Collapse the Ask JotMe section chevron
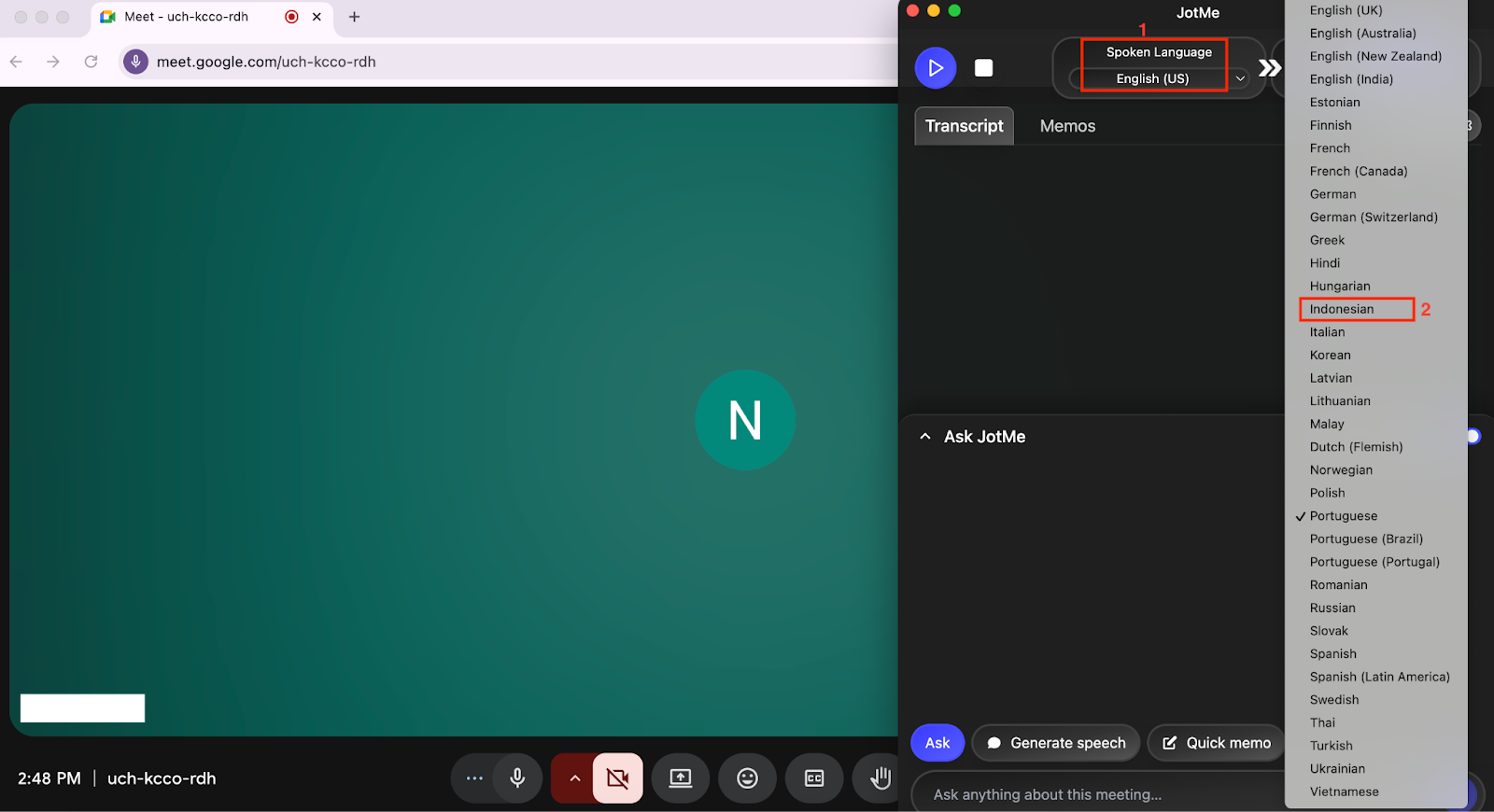 pos(925,436)
